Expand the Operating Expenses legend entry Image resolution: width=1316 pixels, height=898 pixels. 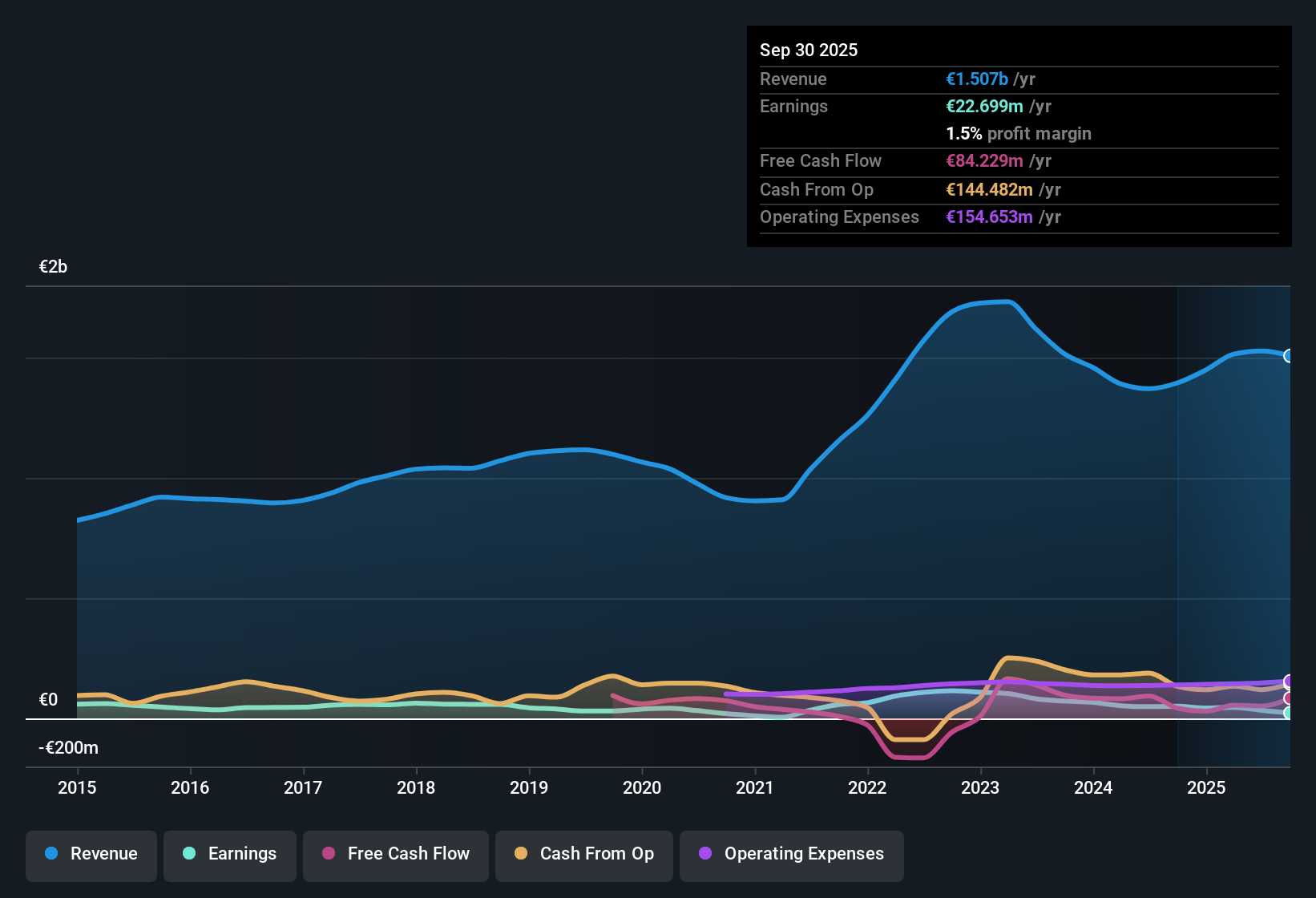coord(791,855)
